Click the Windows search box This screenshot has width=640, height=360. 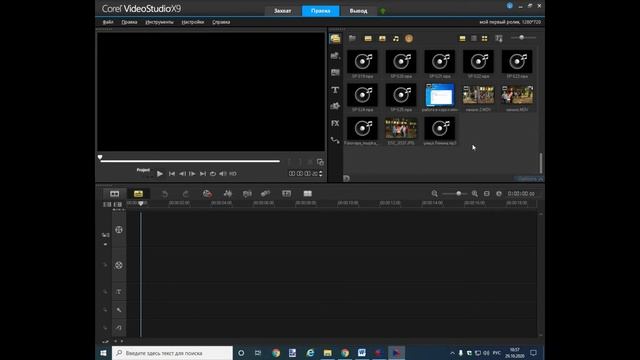(x=172, y=353)
